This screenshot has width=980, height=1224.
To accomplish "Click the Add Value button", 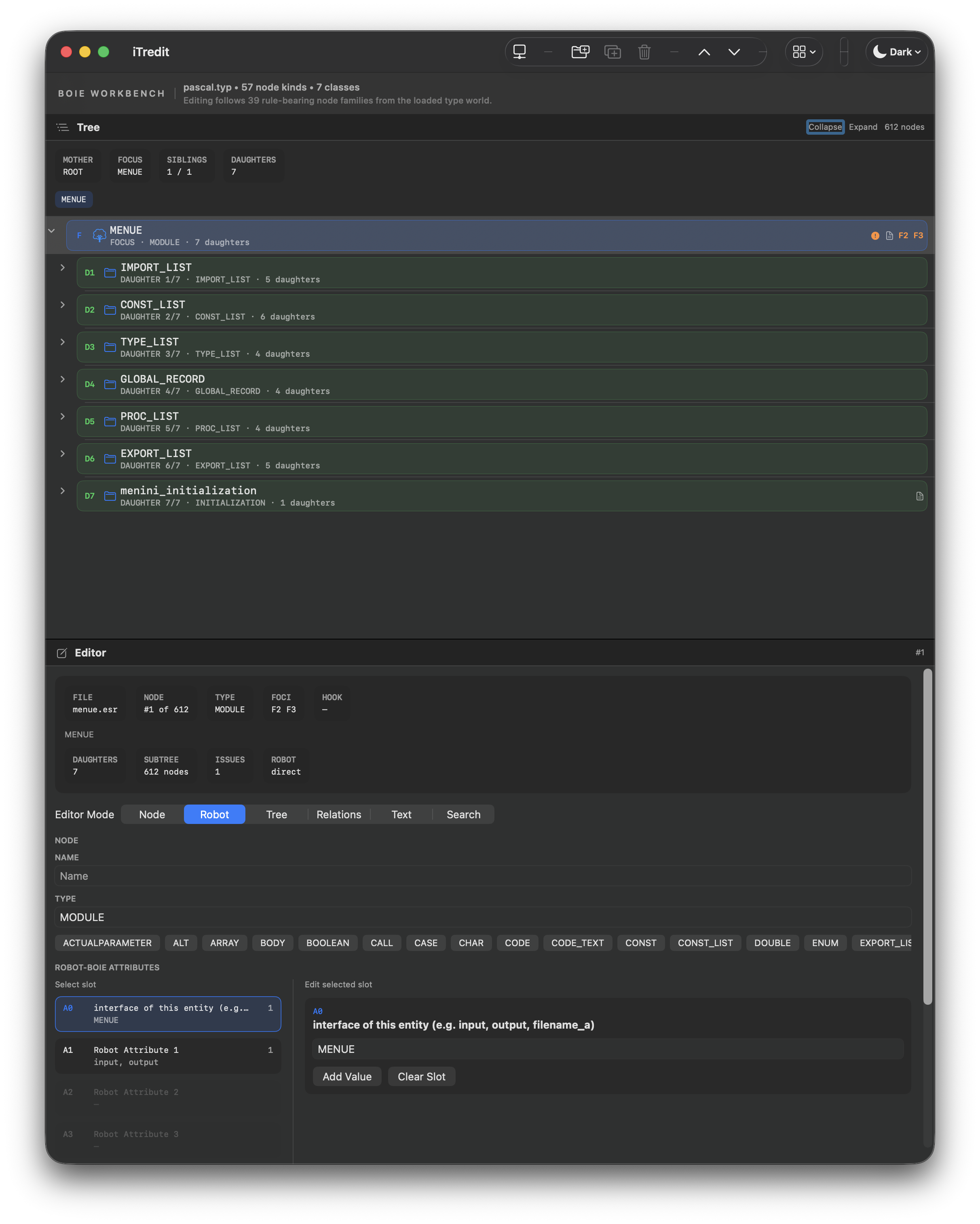I will 347,1076.
